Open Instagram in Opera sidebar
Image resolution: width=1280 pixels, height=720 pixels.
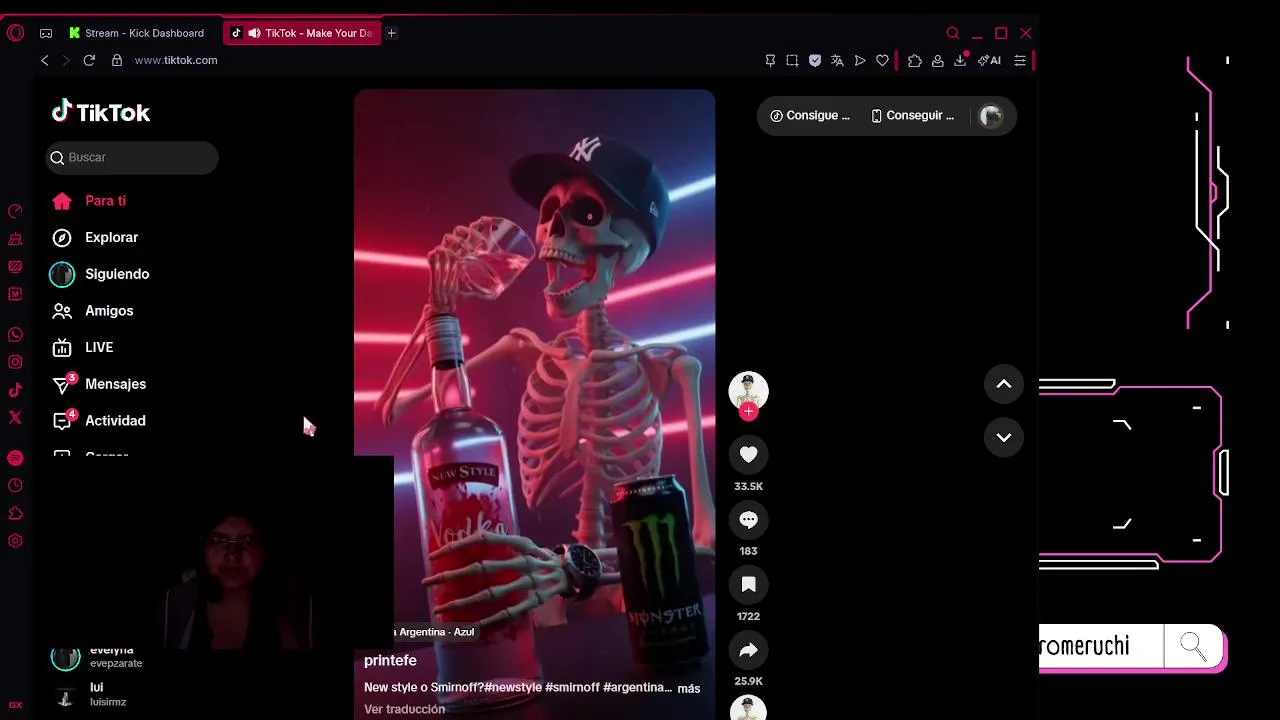15,362
